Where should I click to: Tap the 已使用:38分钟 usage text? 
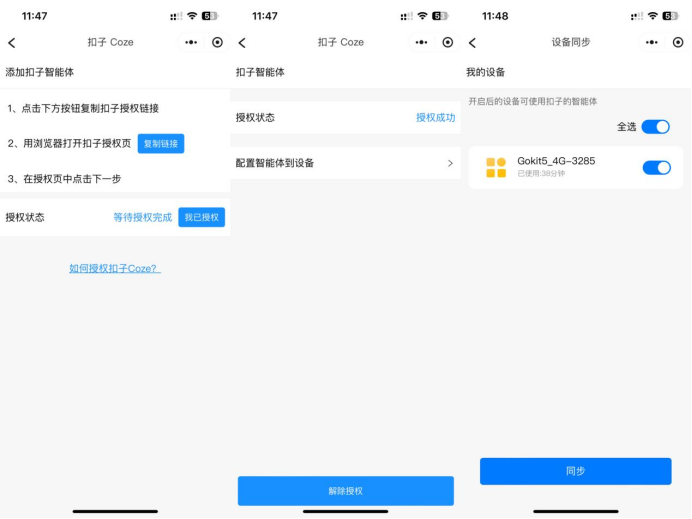click(x=541, y=173)
